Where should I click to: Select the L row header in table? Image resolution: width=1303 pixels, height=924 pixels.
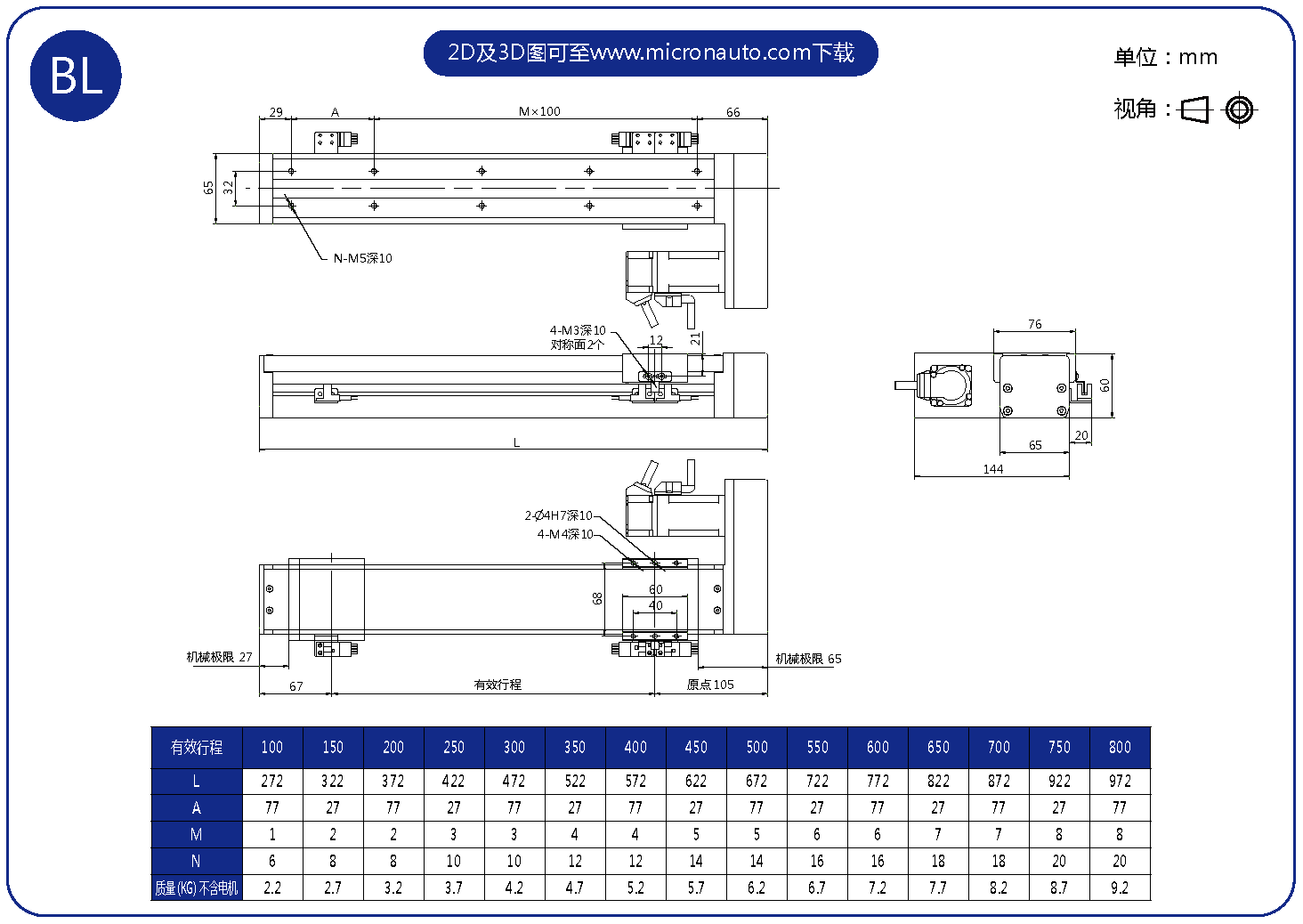click(x=197, y=782)
